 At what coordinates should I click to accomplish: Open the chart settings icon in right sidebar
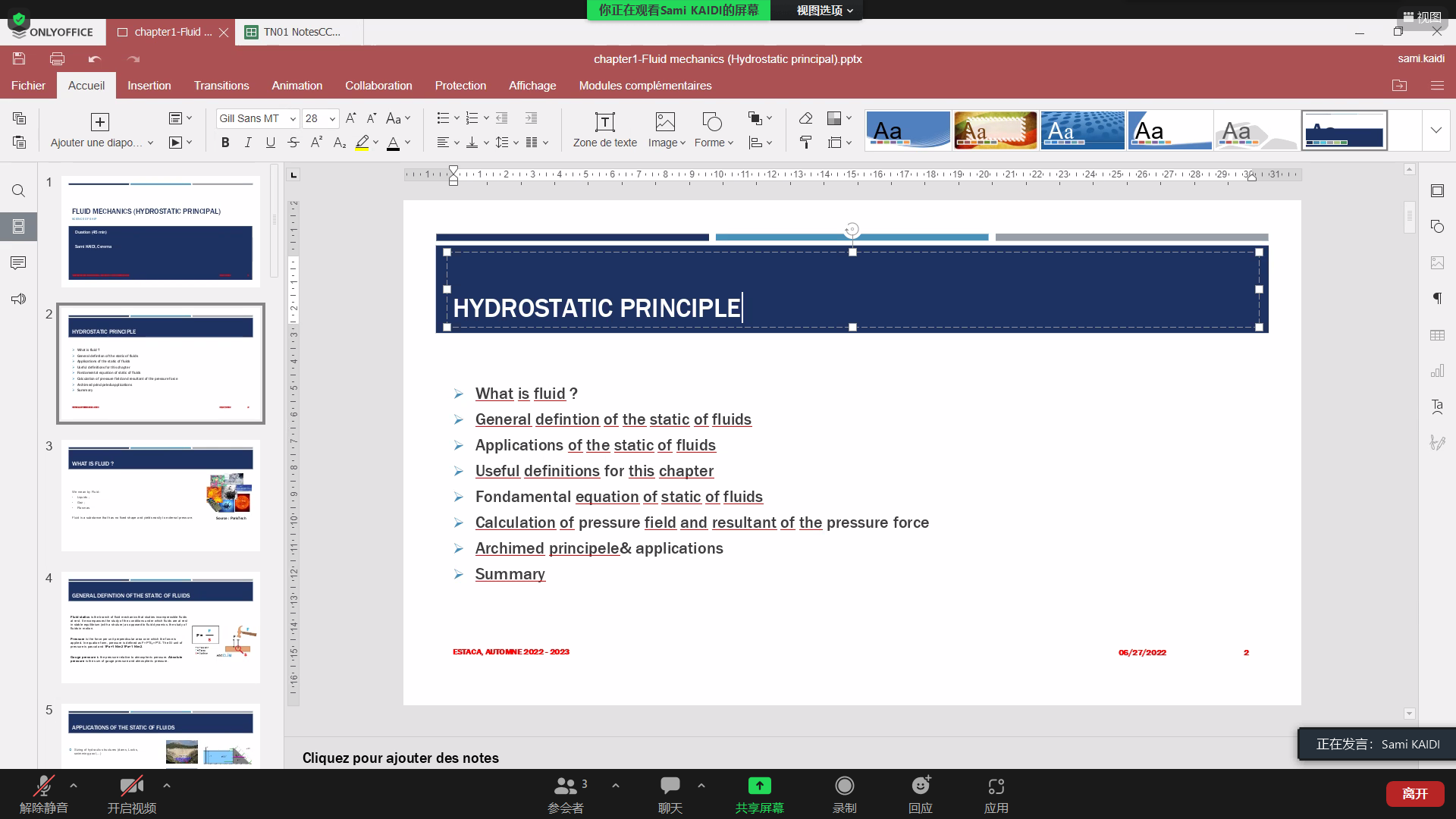click(1437, 371)
